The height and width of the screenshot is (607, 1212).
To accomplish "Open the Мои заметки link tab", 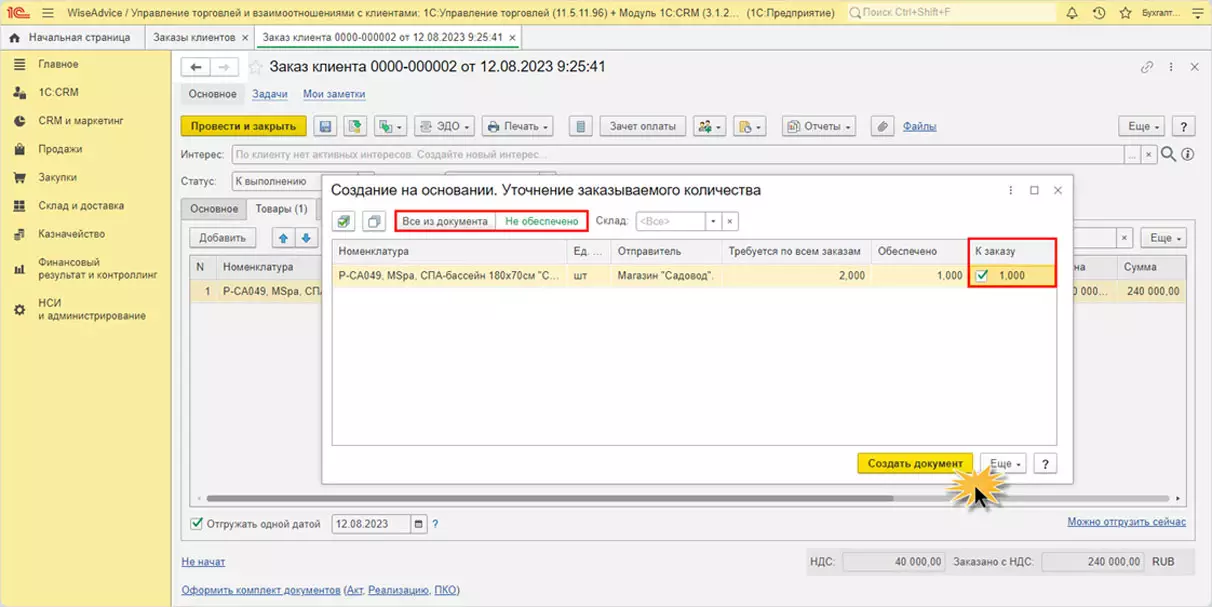I will pyautogui.click(x=334, y=94).
